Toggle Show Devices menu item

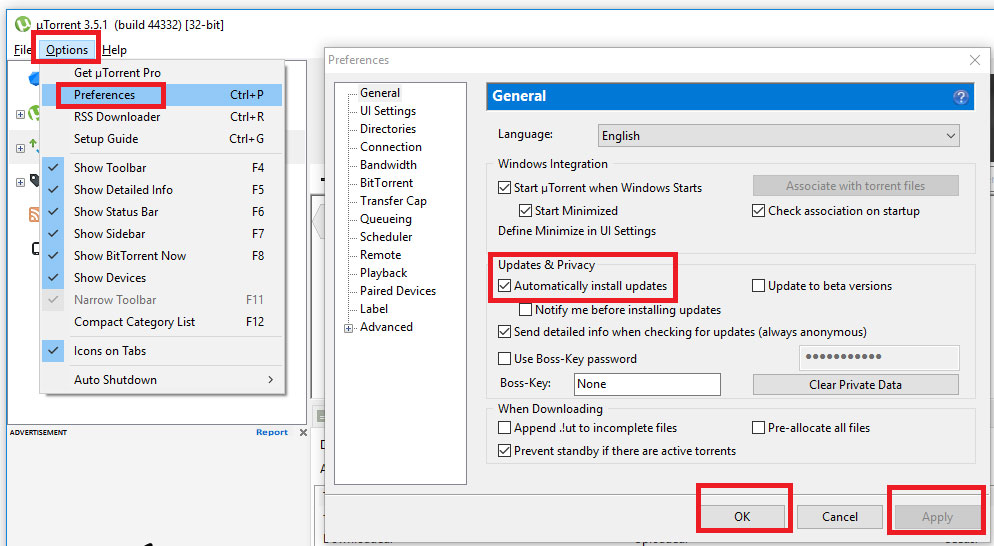pos(162,278)
